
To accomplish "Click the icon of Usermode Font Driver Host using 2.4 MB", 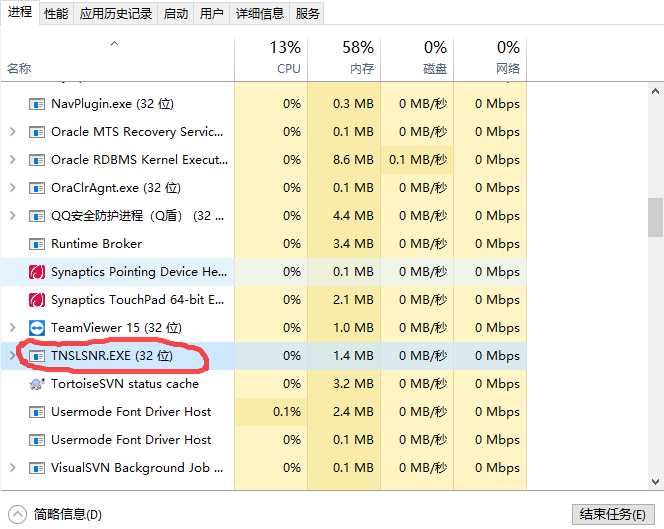I will click(37, 412).
